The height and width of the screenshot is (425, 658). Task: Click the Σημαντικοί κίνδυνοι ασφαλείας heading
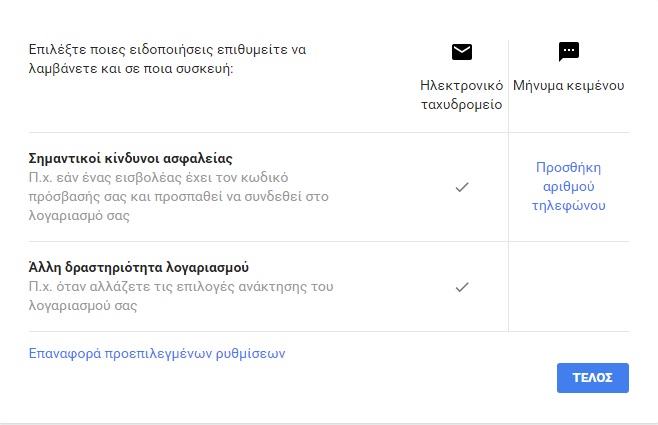coord(131,158)
